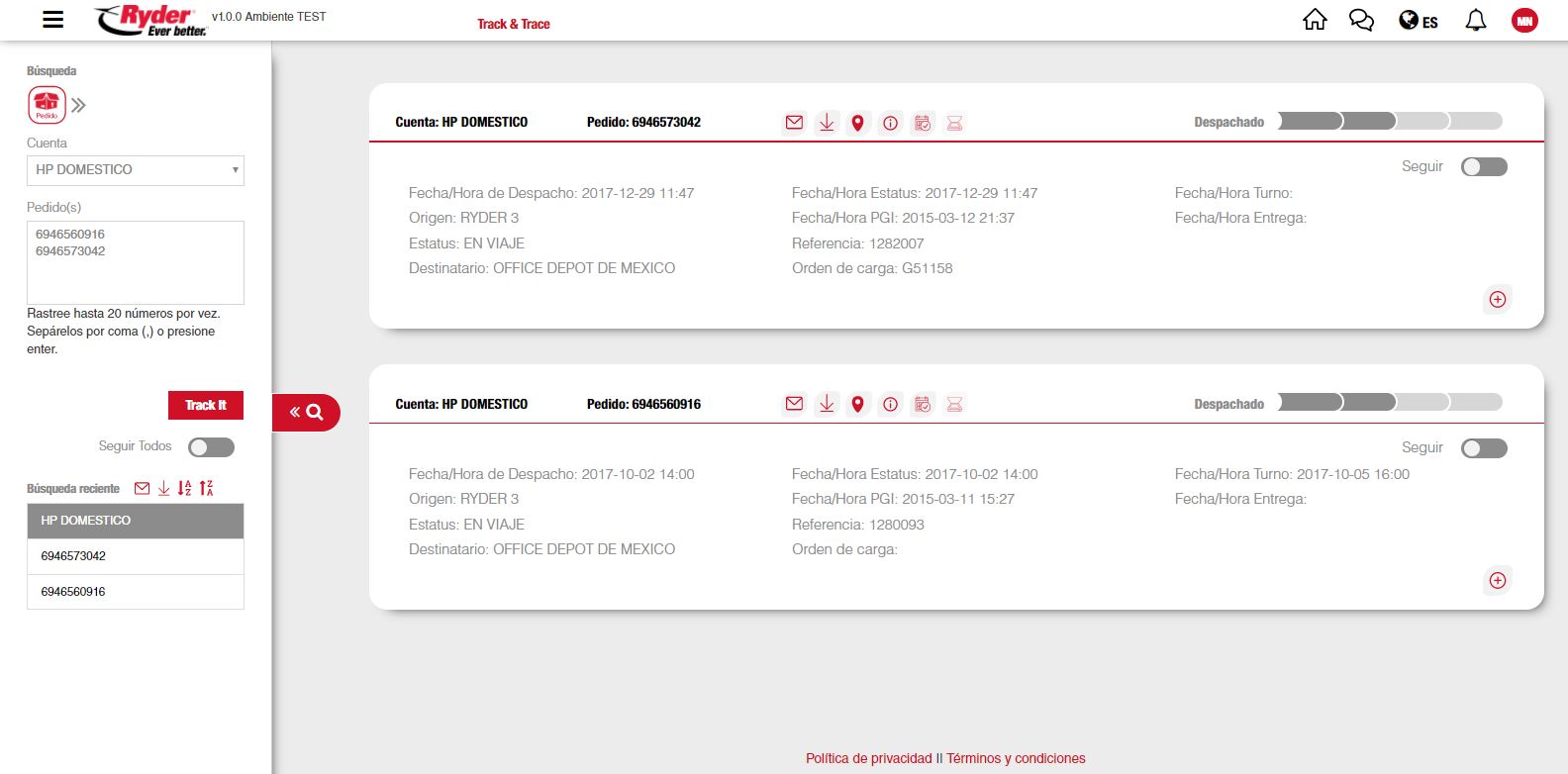Screen dimensions: 1568x774
Task: Open the Política de privacidad link
Action: point(868,758)
